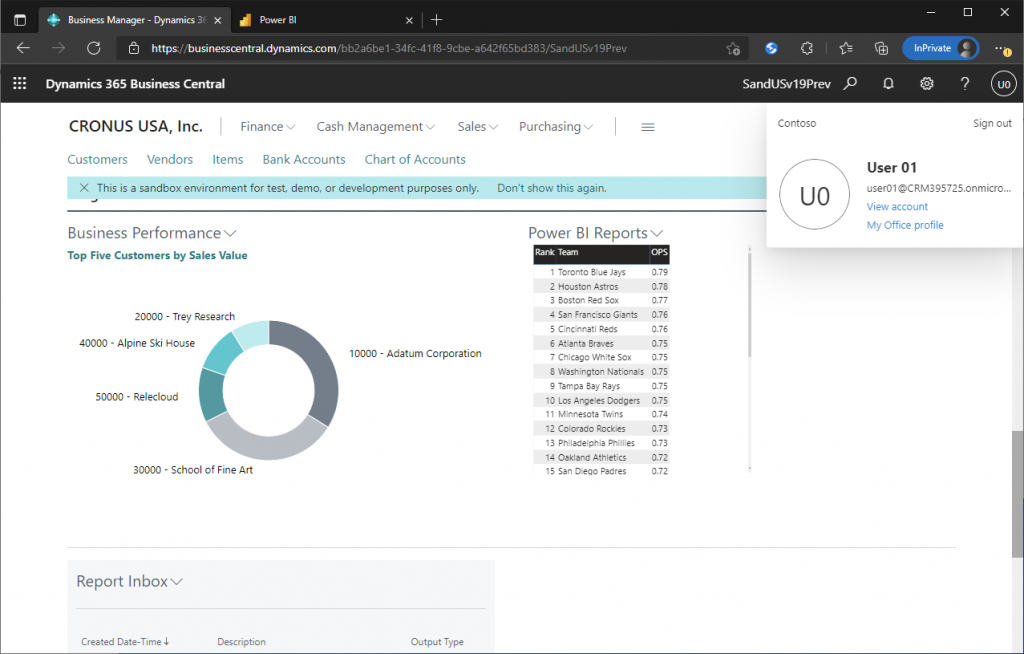The height and width of the screenshot is (654, 1024).
Task: Open the browser Favorites list icon
Action: [846, 48]
